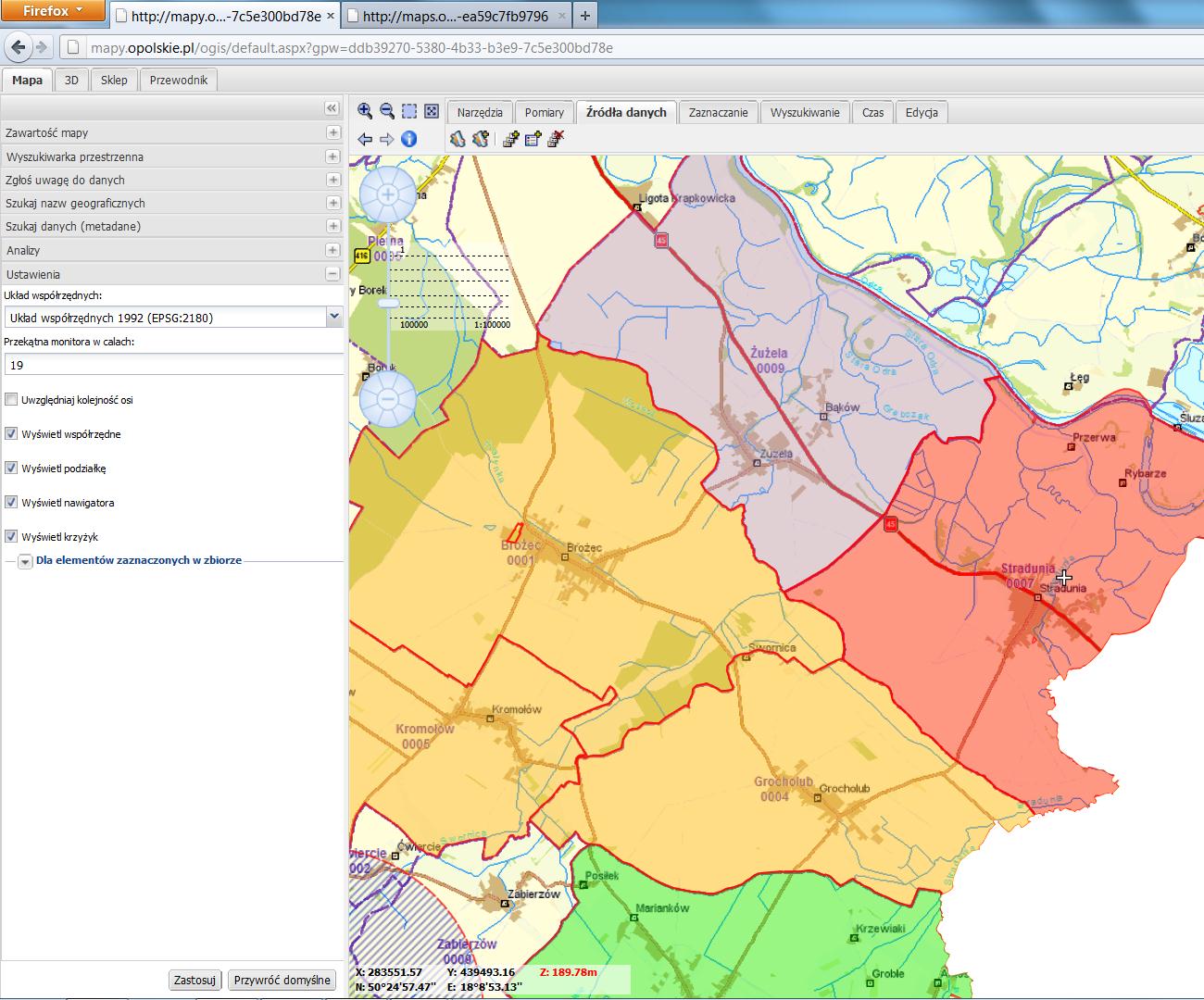Expand Szukaj nazw geograficznych section
This screenshot has height=1000, width=1204.
point(332,203)
